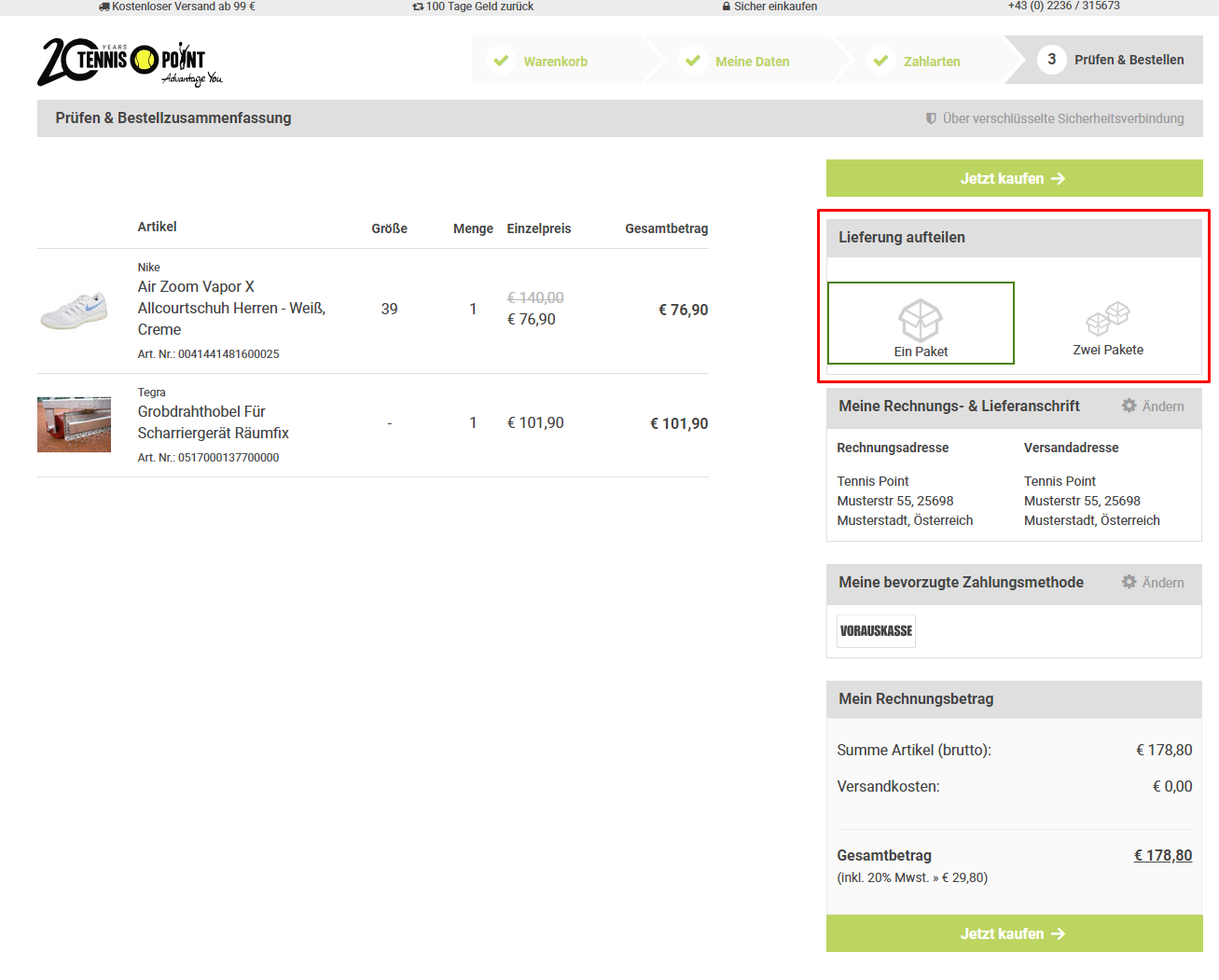Viewport: 1219px width, 980px height.
Task: Click the Warenkorb step checkmark icon
Action: (501, 61)
